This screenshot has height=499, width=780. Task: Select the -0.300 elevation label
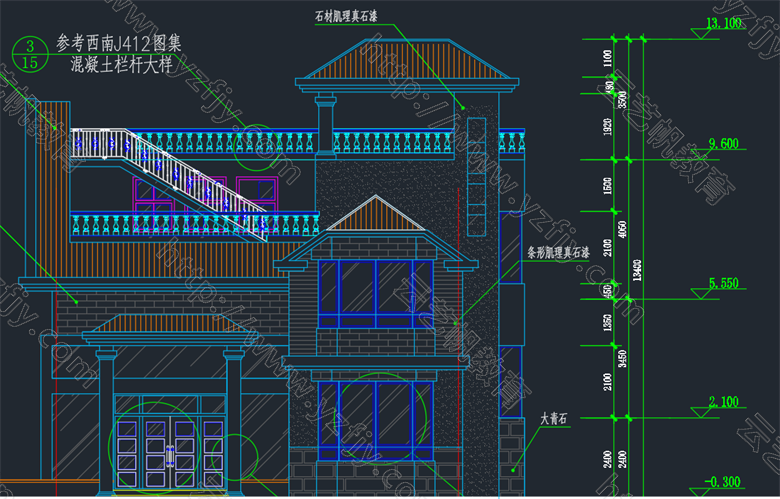tap(723, 482)
